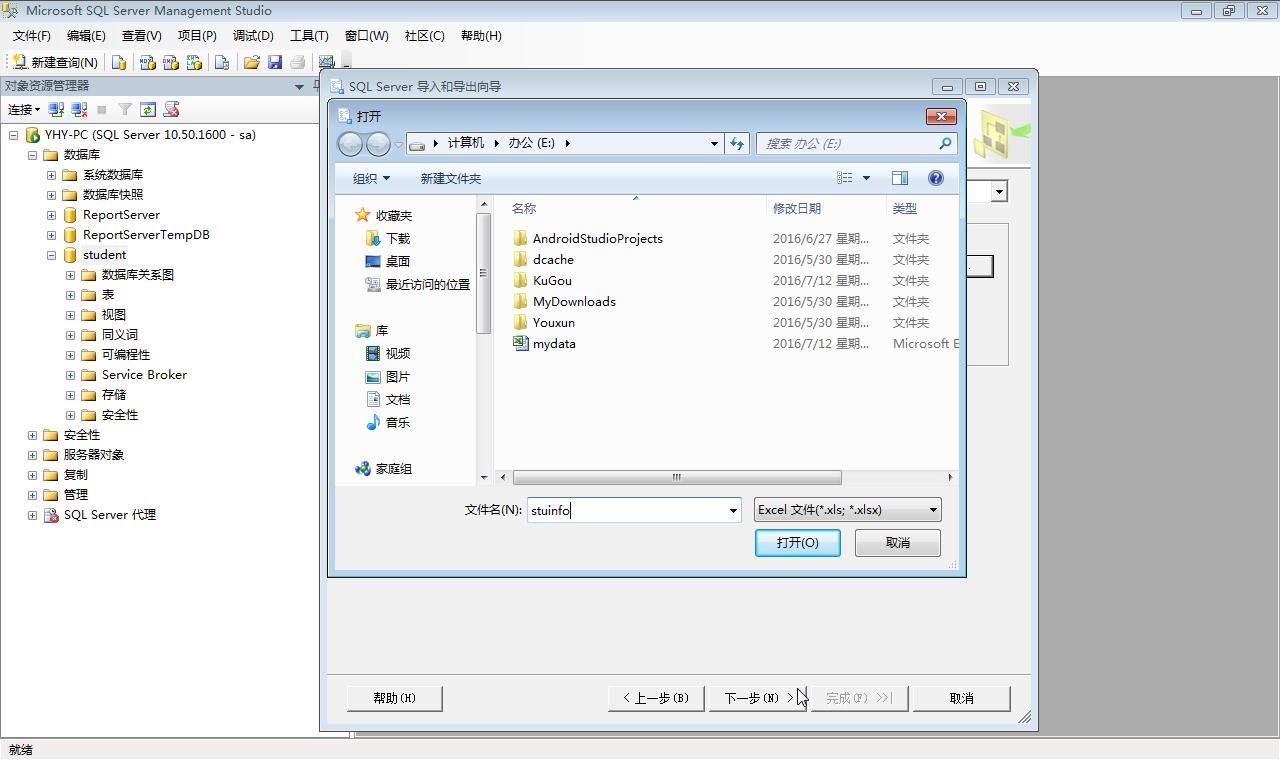
Task: Open the Object Explorer panel options arrow
Action: (x=299, y=86)
